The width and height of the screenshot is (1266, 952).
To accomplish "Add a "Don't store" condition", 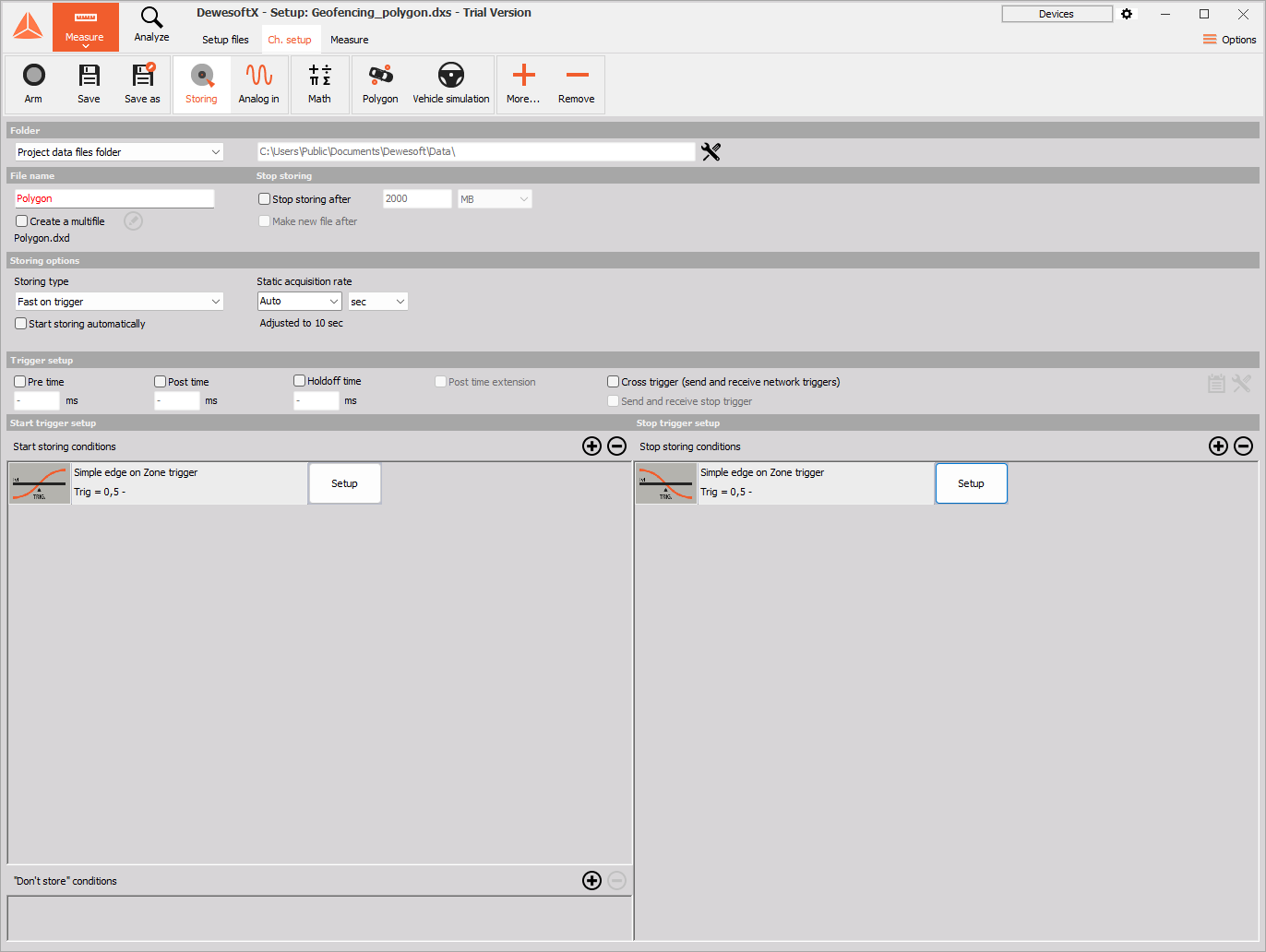I will tap(592, 881).
